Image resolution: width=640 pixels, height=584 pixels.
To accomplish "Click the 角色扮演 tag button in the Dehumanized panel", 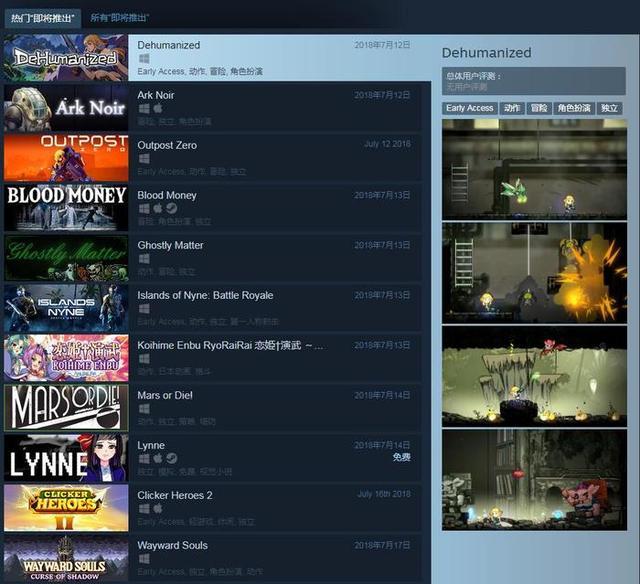I will (x=574, y=108).
